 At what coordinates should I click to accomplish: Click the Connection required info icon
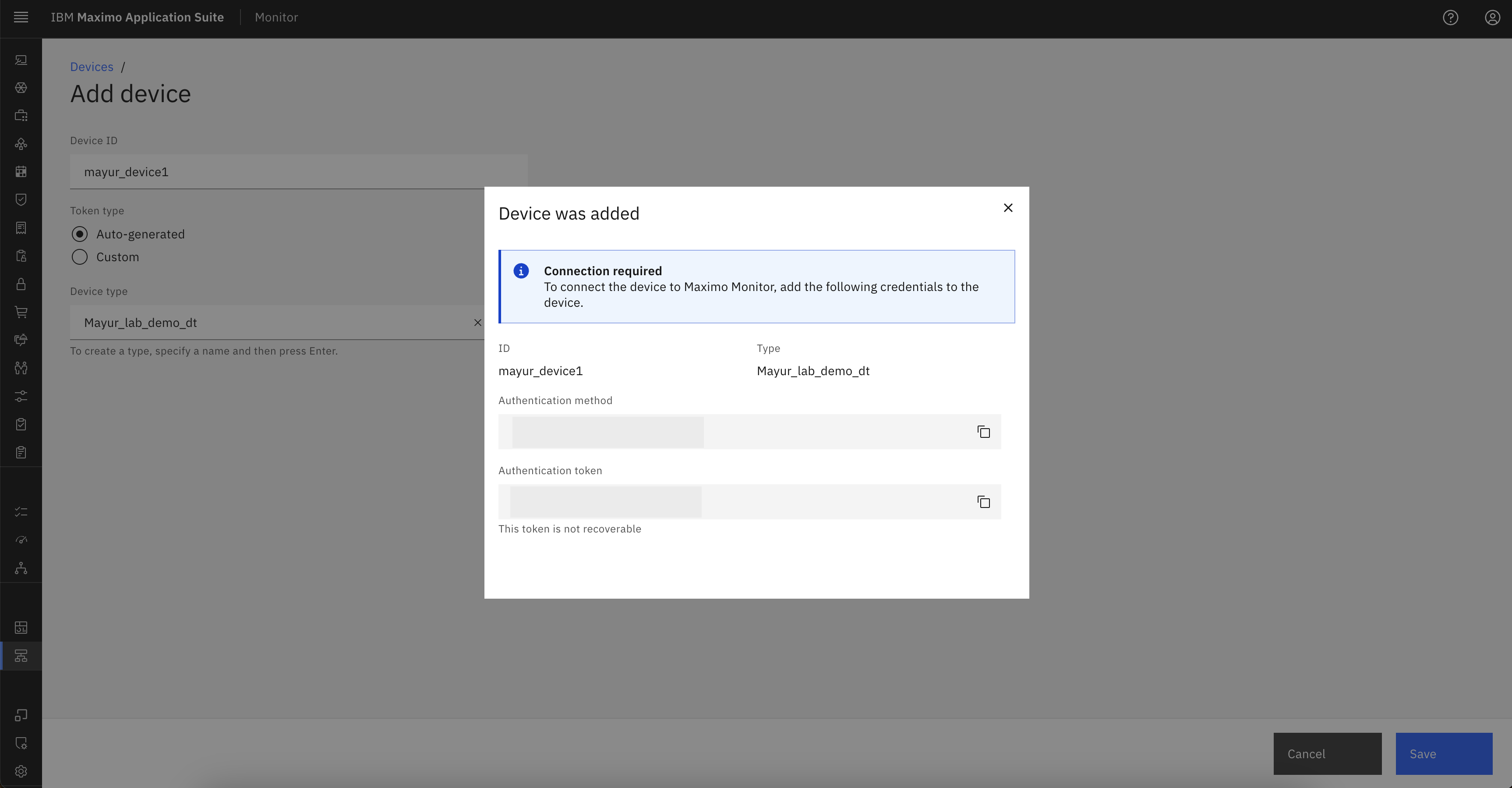tap(521, 271)
